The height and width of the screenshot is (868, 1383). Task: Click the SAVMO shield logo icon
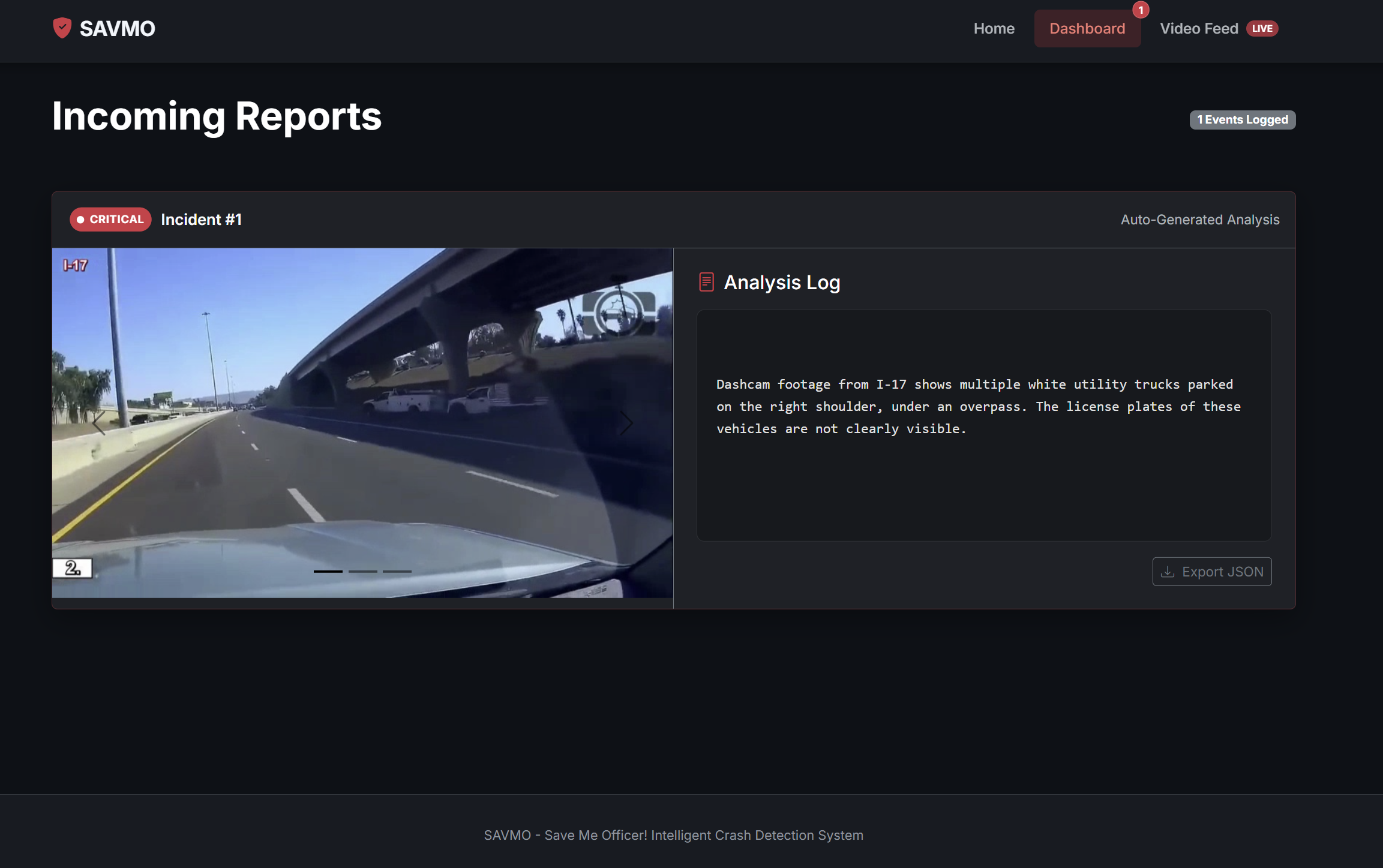click(x=62, y=28)
